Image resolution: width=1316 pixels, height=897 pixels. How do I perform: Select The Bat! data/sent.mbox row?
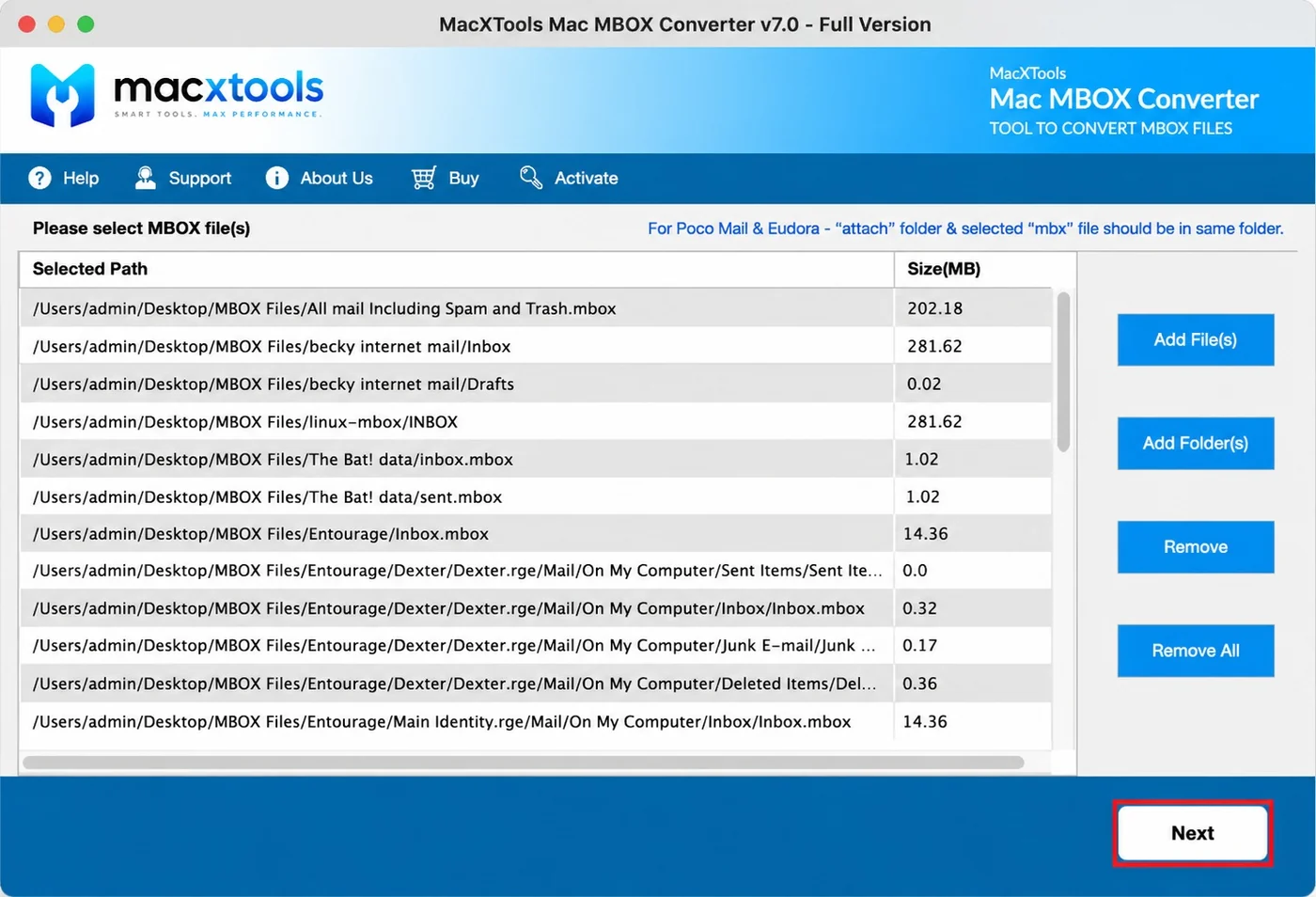[536, 496]
